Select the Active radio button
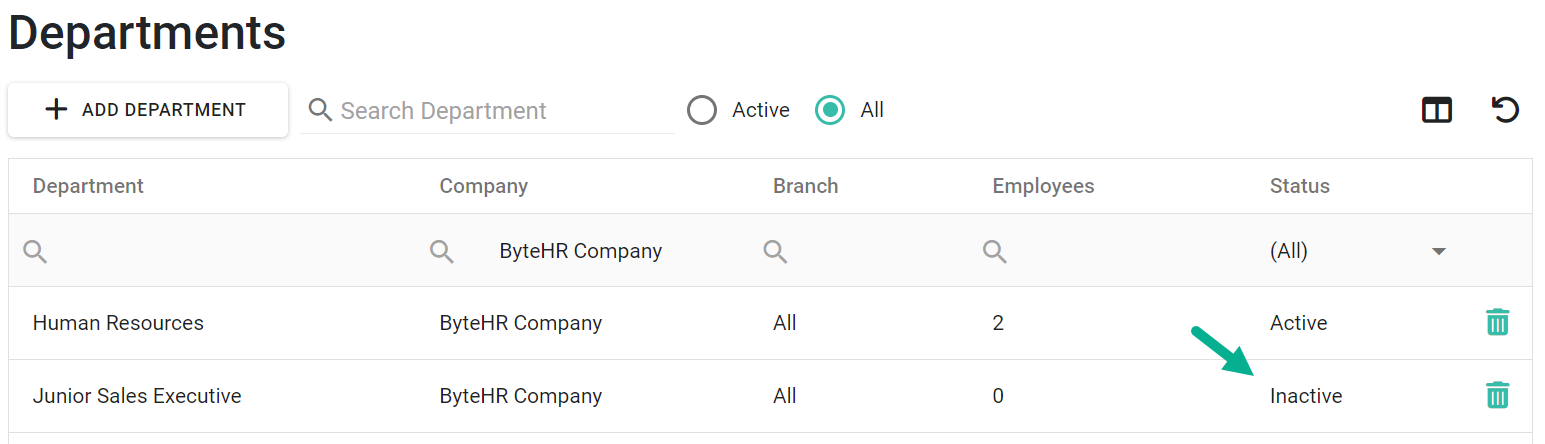This screenshot has width=1545, height=444. coord(702,110)
